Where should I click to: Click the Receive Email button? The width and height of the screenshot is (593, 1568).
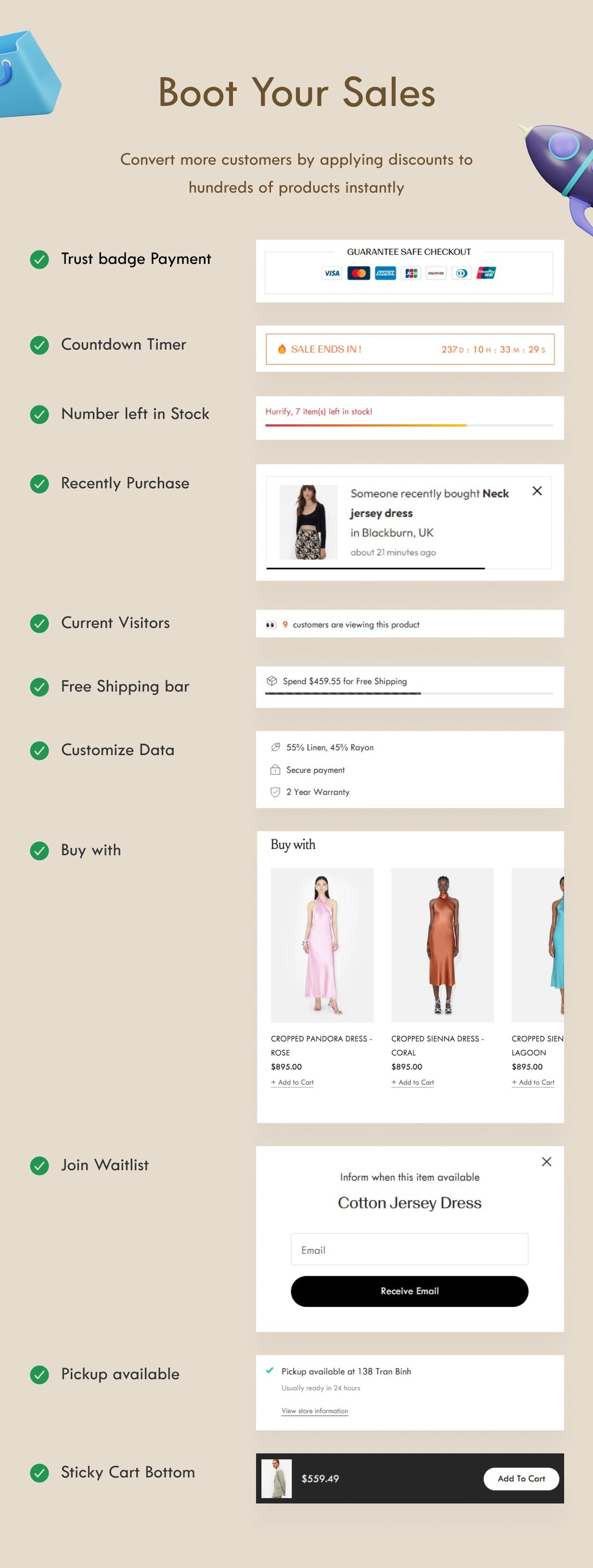tap(409, 1291)
